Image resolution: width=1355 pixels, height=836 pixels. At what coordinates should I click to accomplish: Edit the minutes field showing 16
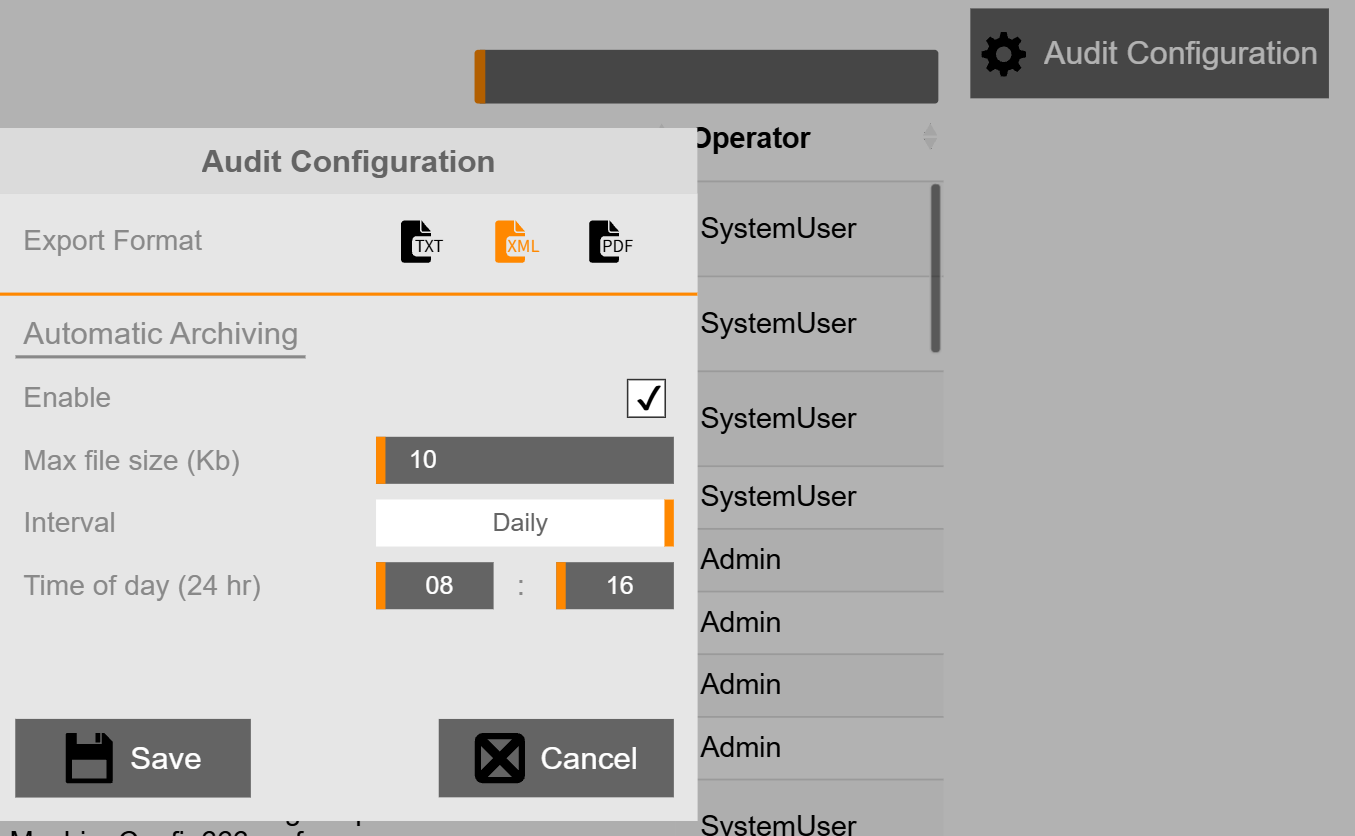tap(618, 586)
